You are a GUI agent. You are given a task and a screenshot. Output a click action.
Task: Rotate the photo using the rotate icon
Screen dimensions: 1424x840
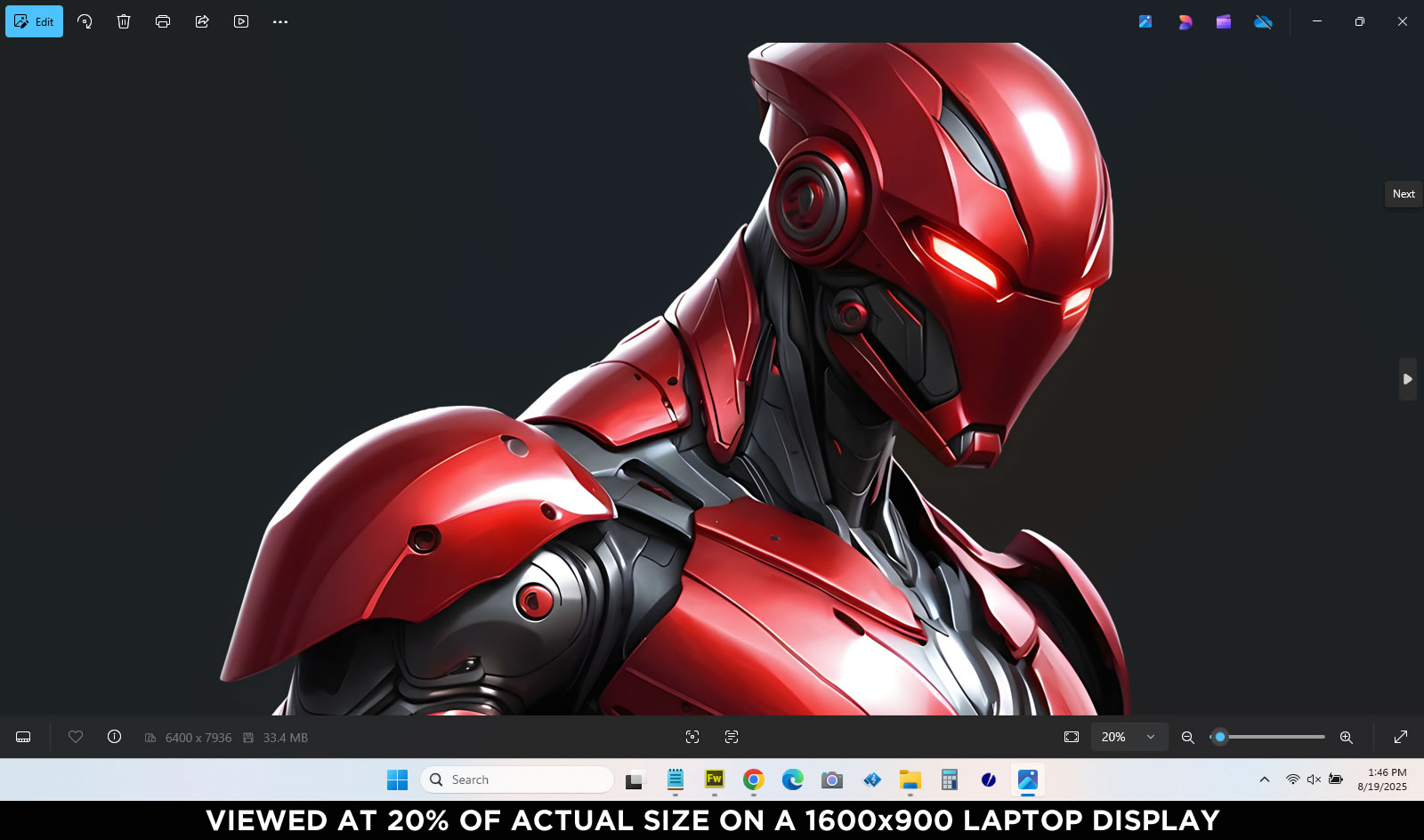click(x=85, y=21)
